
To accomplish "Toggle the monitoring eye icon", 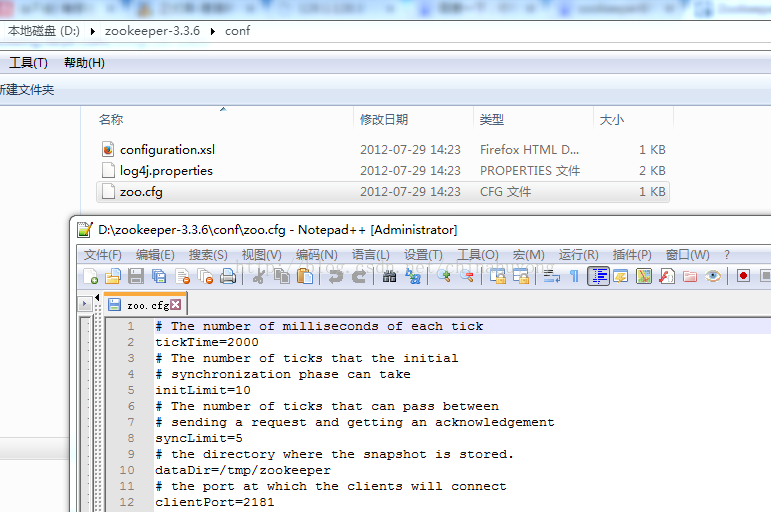I will pos(713,276).
